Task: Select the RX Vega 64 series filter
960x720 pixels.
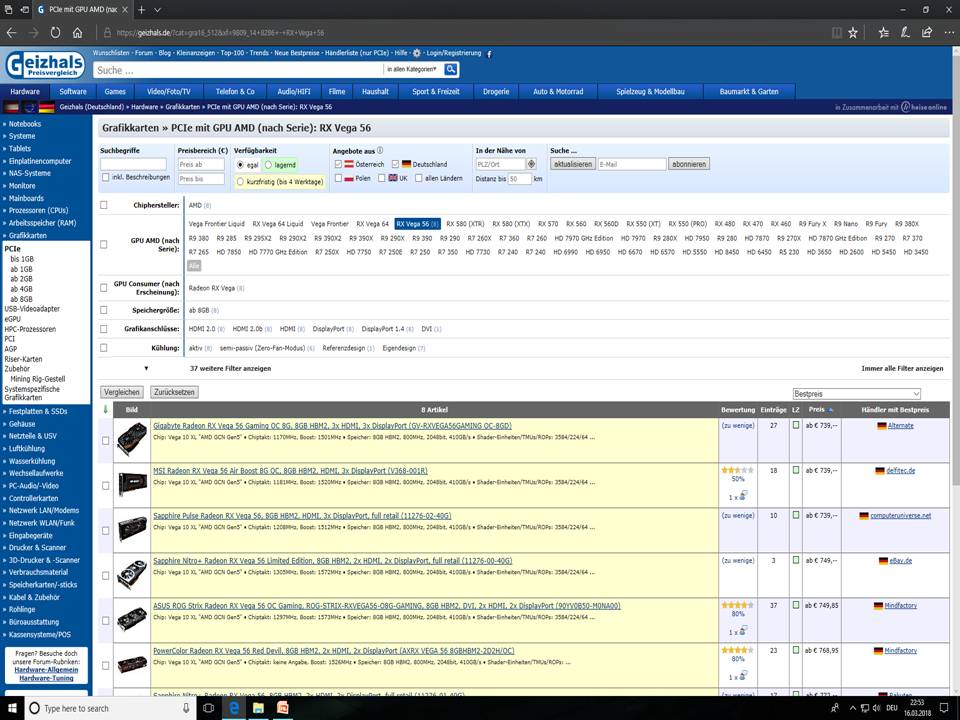Action: click(372, 224)
